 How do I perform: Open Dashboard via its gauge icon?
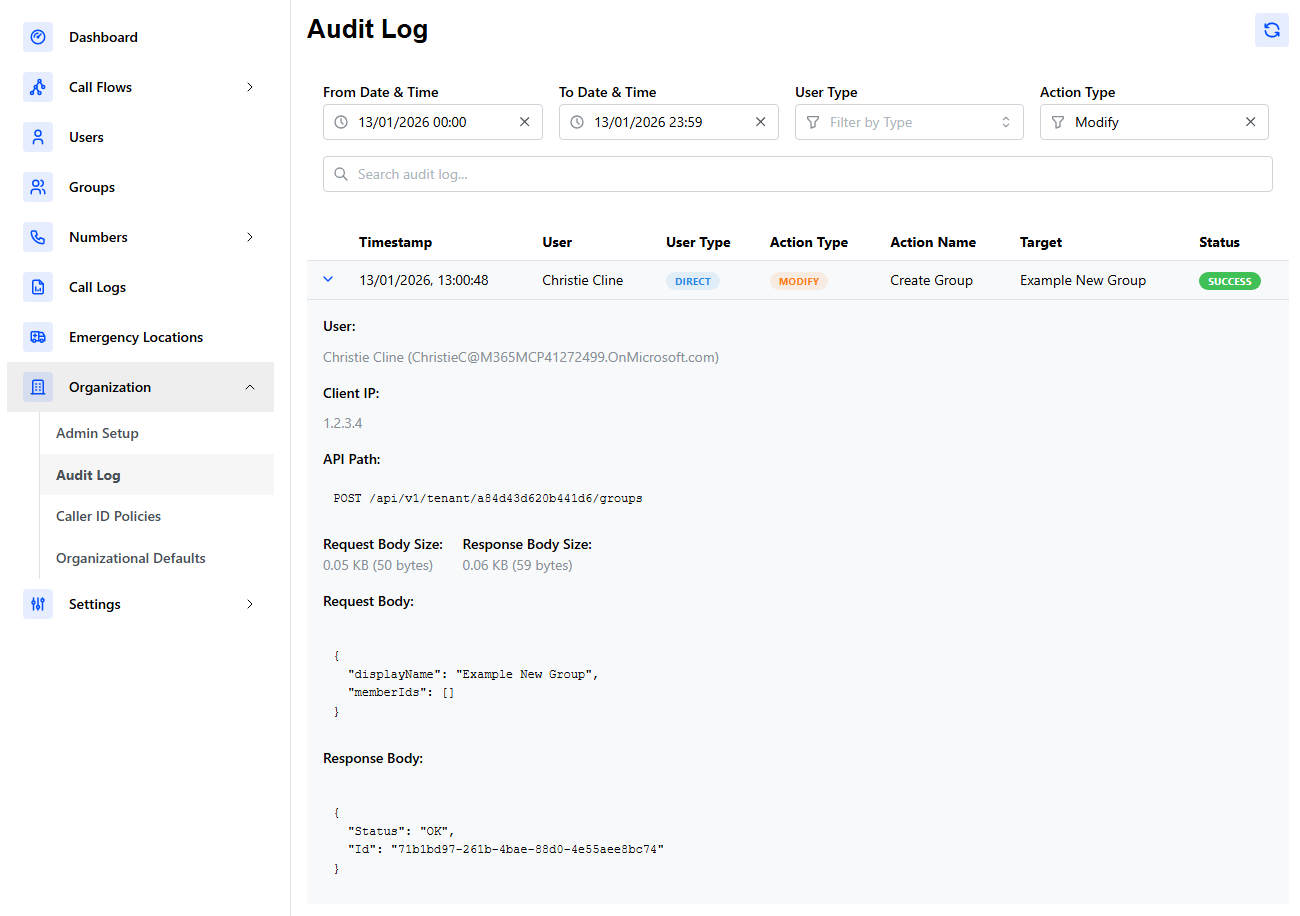coord(38,37)
